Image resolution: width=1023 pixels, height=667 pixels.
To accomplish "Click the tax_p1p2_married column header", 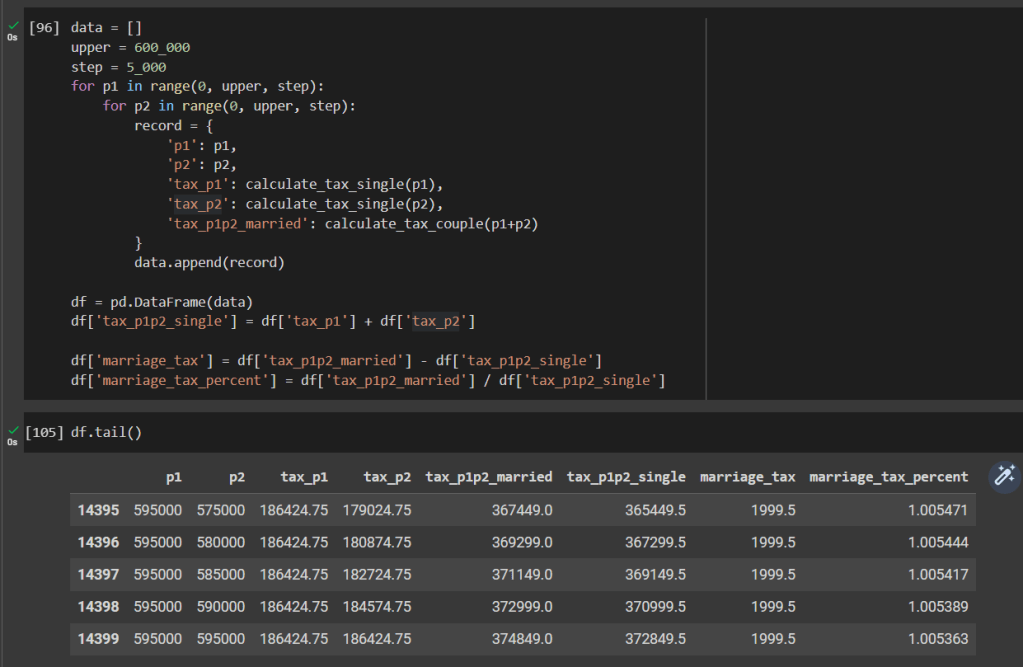I will coord(488,477).
